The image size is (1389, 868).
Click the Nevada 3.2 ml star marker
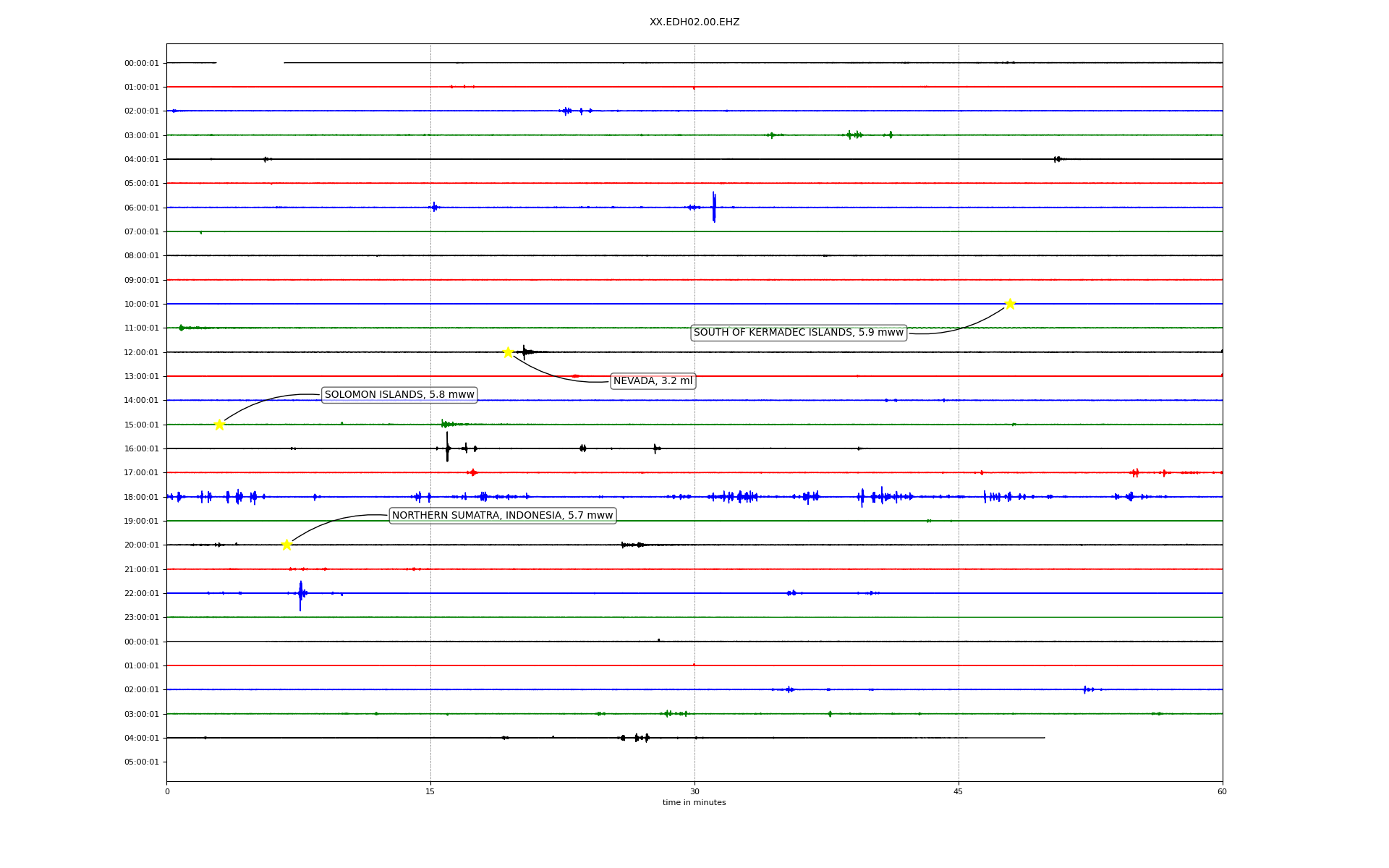point(508,352)
